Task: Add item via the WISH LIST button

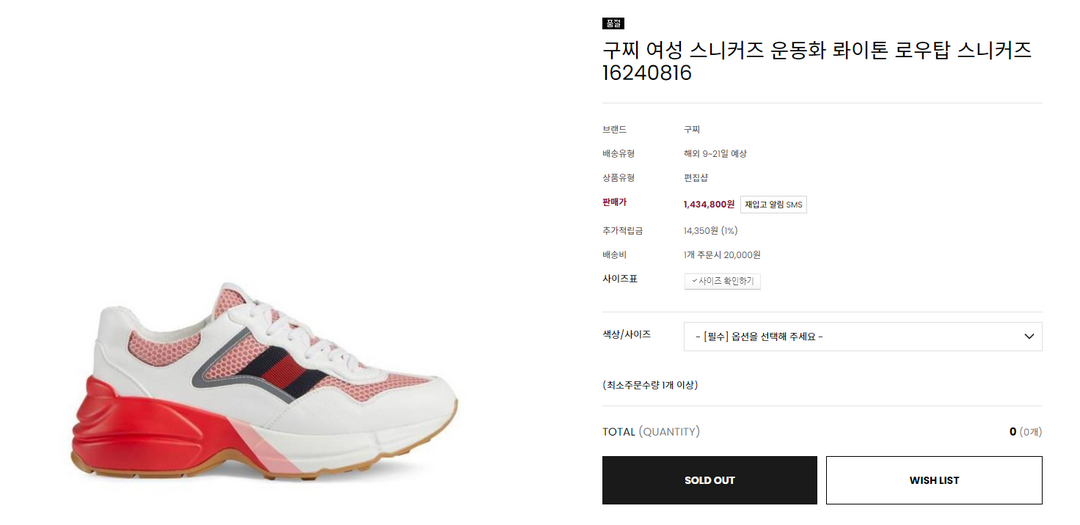Action: point(934,480)
